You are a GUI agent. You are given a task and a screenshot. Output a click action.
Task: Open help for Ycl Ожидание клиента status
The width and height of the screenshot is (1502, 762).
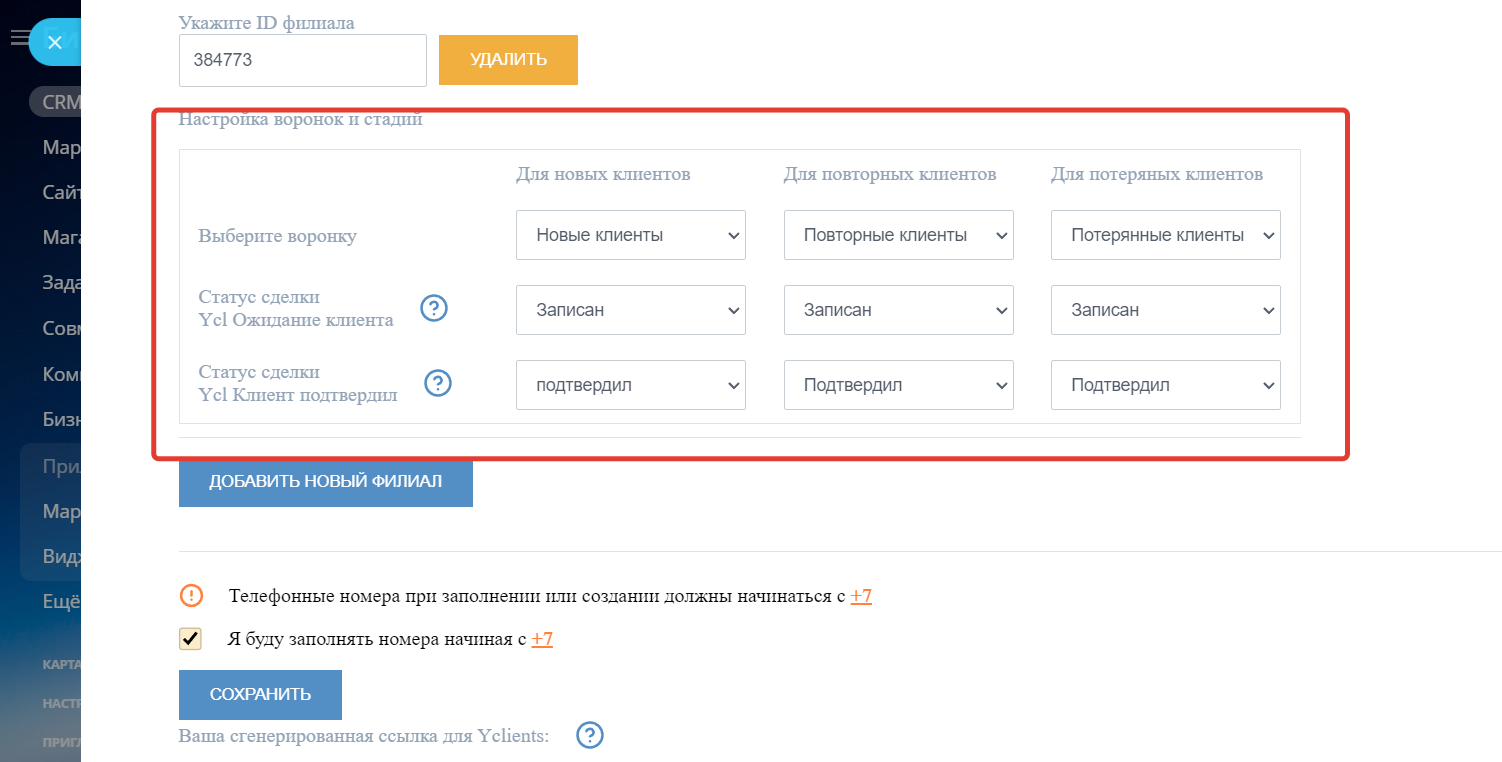pyautogui.click(x=433, y=309)
